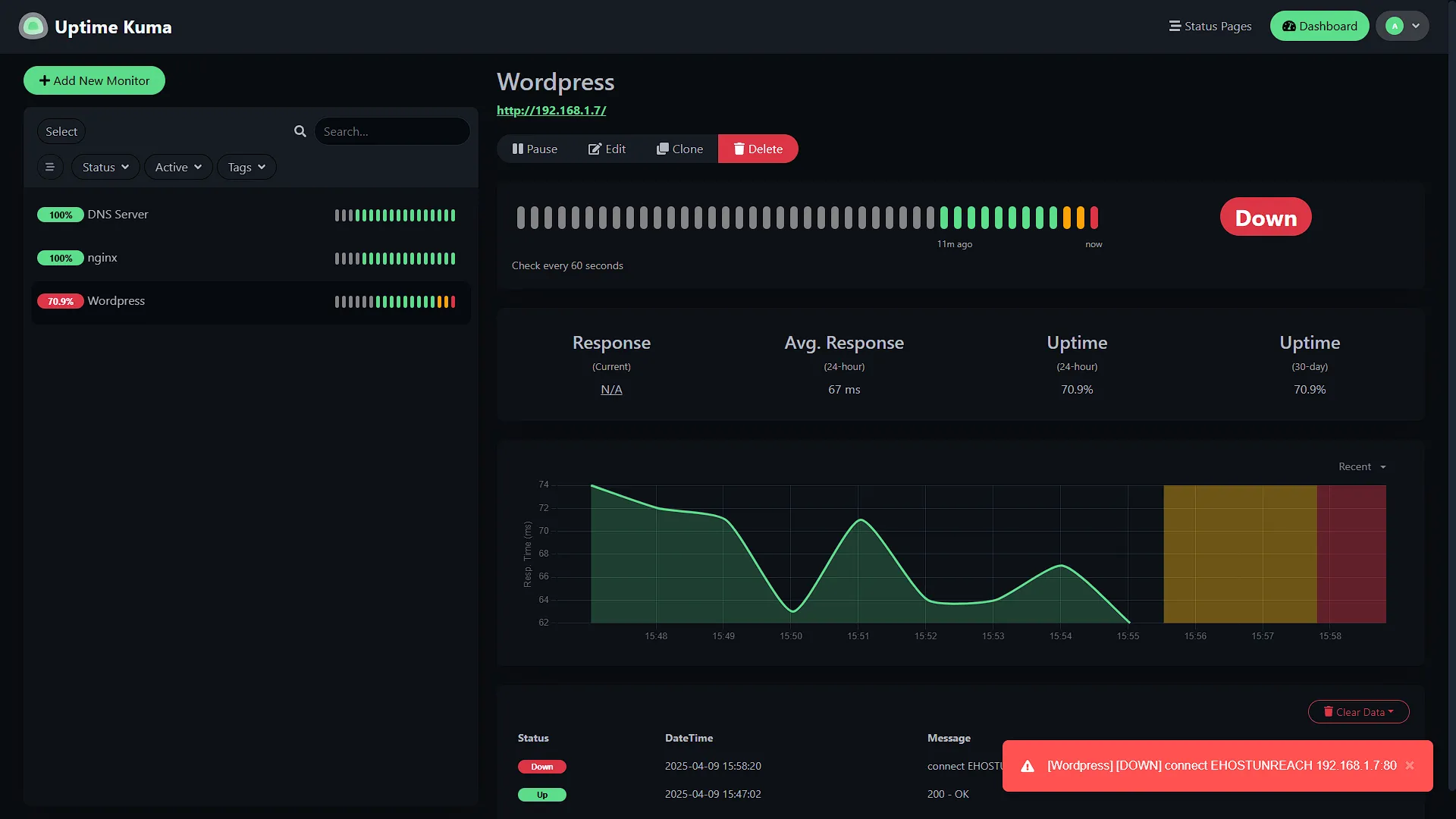Viewport: 1456px width, 819px height.
Task: Open the list options hamburger icon
Action: [50, 167]
